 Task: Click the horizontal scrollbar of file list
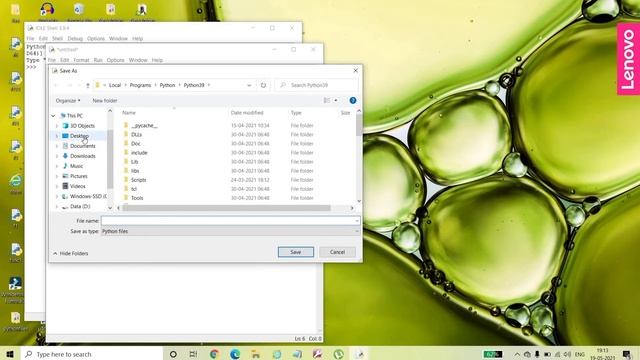coord(227,208)
